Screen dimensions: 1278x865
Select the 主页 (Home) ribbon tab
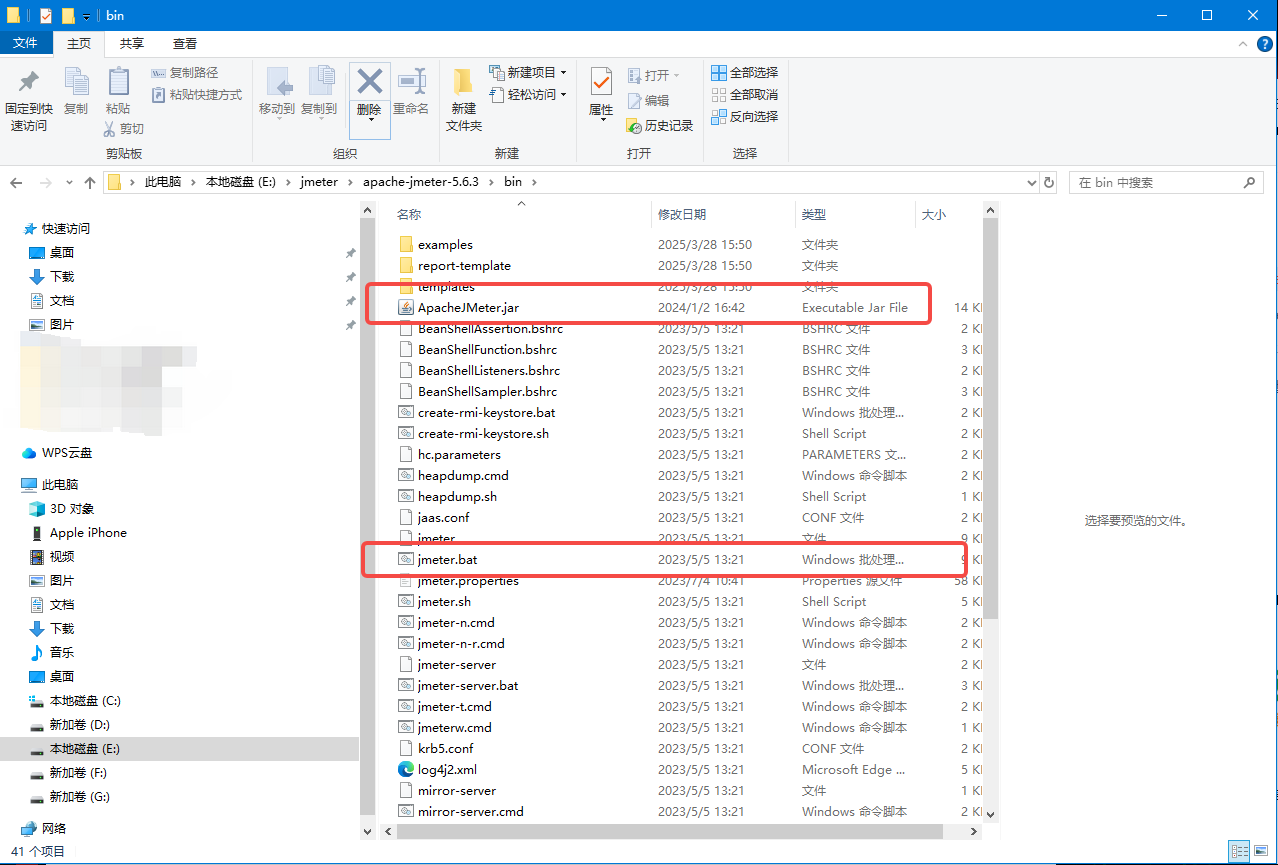point(79,44)
